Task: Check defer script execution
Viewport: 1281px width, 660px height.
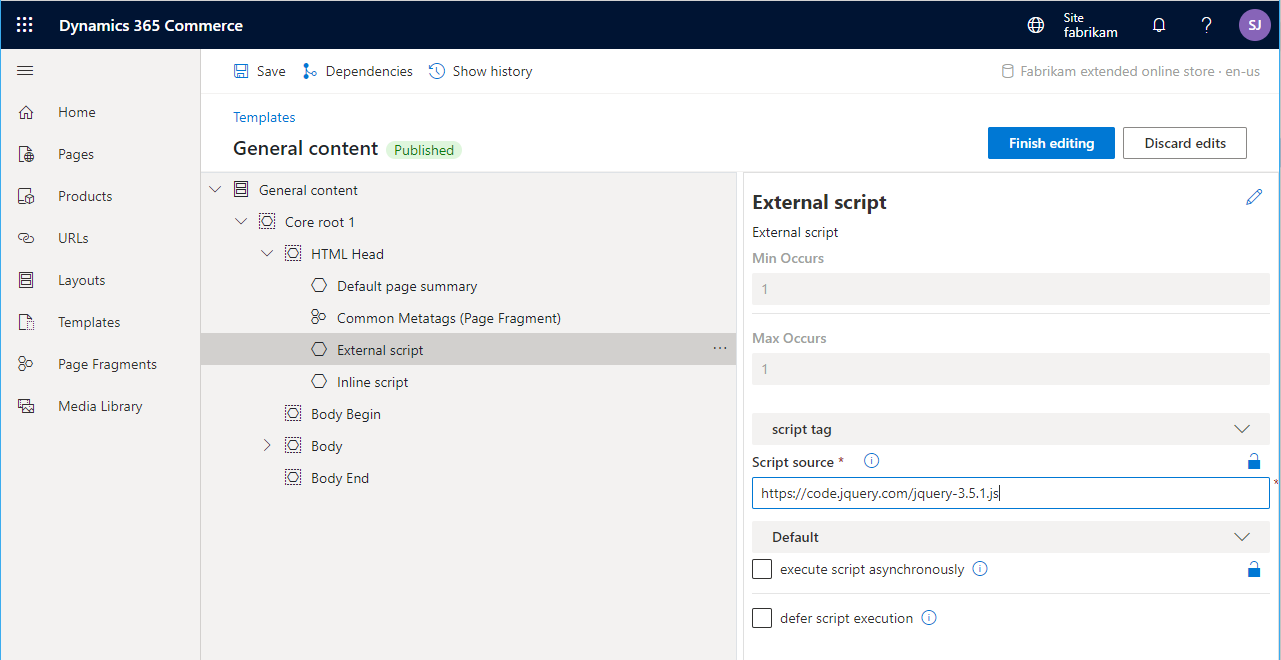Action: [x=761, y=617]
